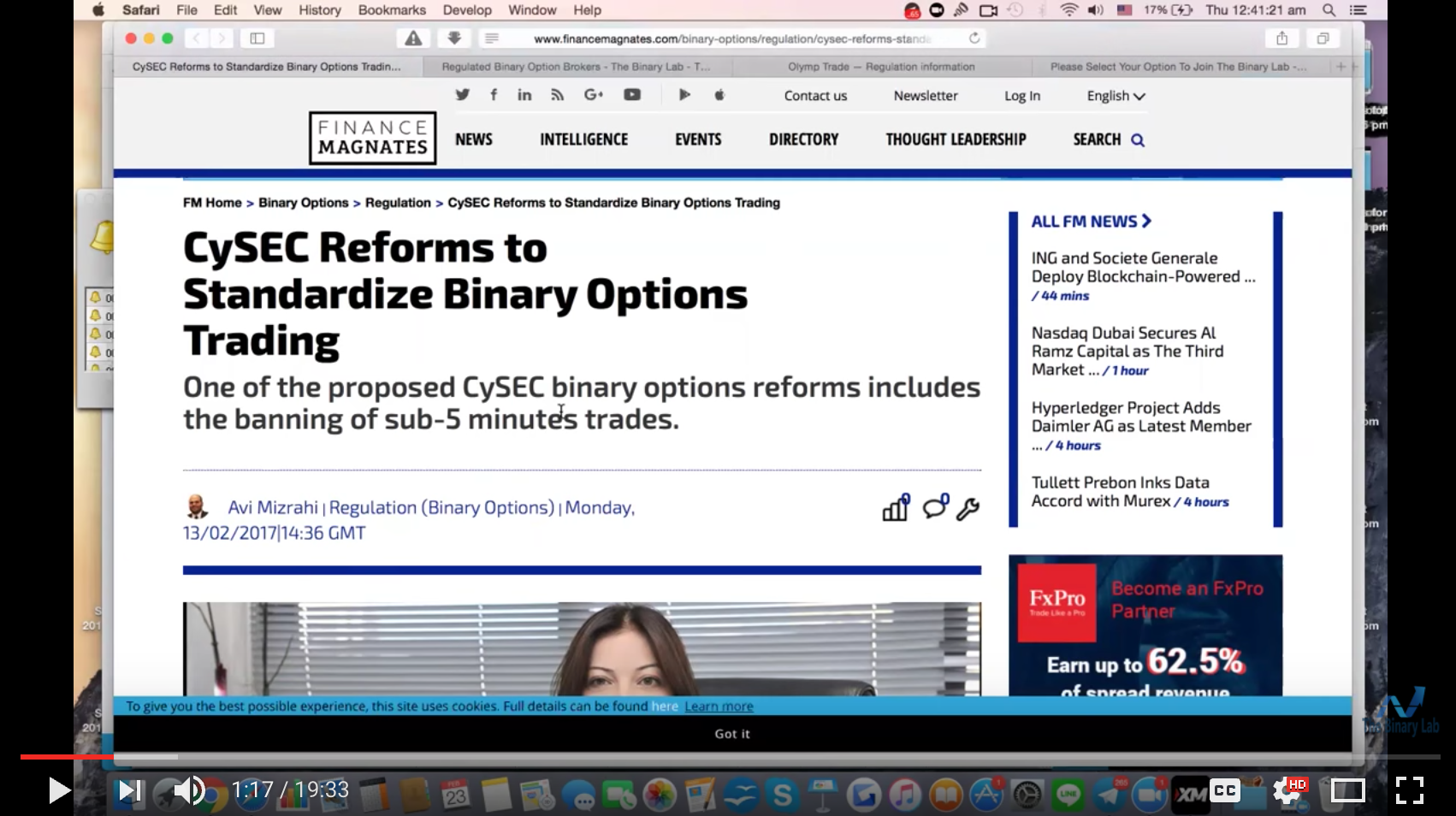This screenshot has height=816, width=1456.
Task: Open Safari Reader view icon
Action: (x=491, y=38)
